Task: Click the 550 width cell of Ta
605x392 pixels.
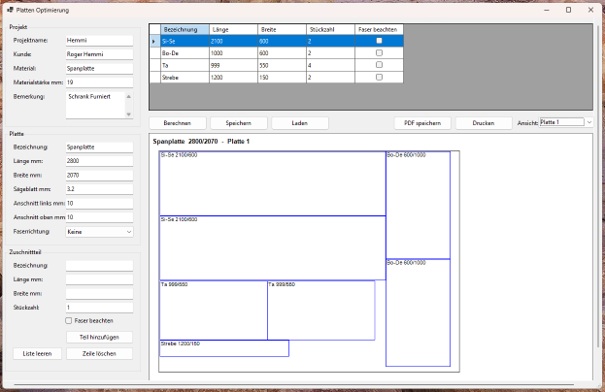Action: (282, 65)
